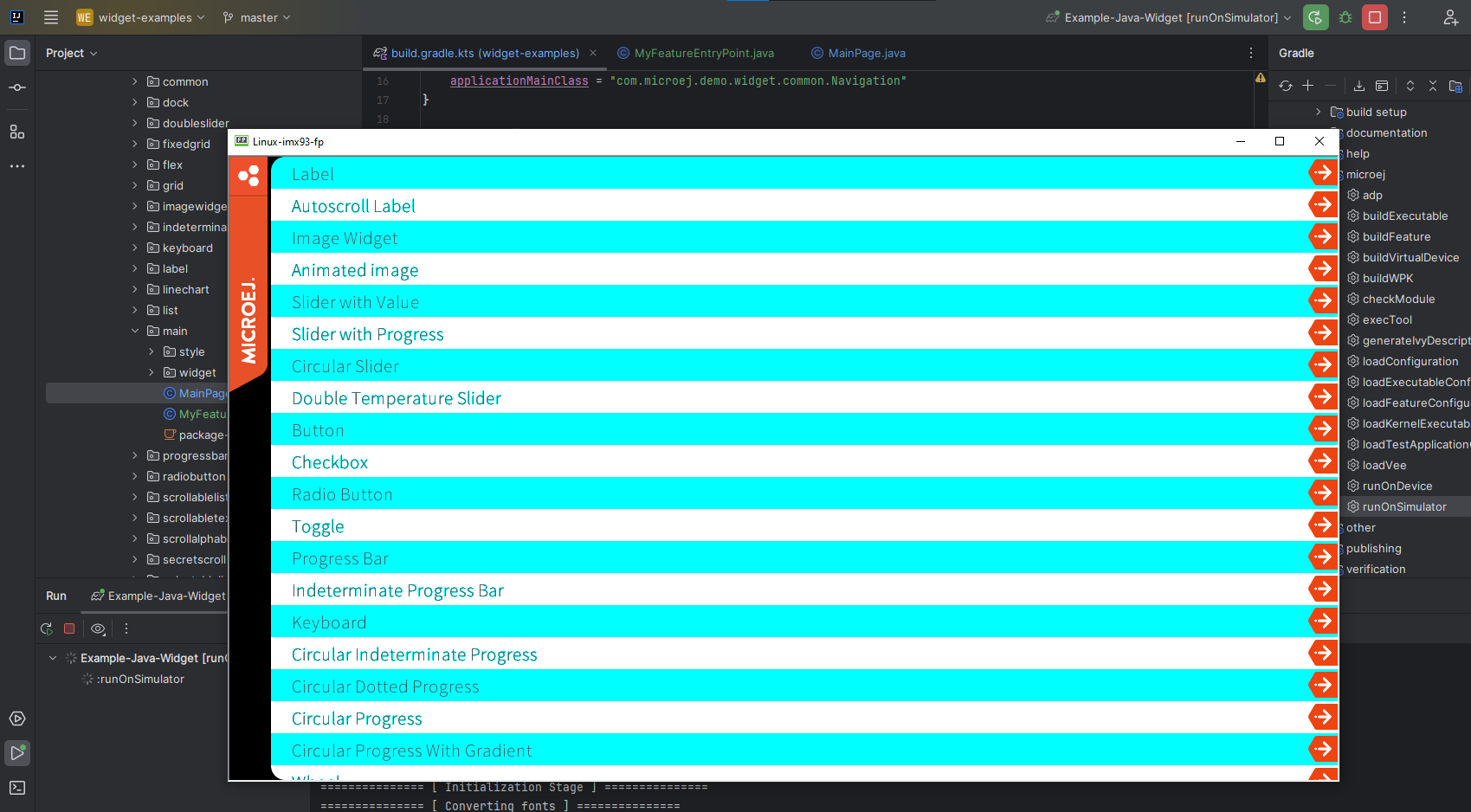Screen dimensions: 1471x812
Task: Open the Structure tool window
Action: [x=16, y=132]
